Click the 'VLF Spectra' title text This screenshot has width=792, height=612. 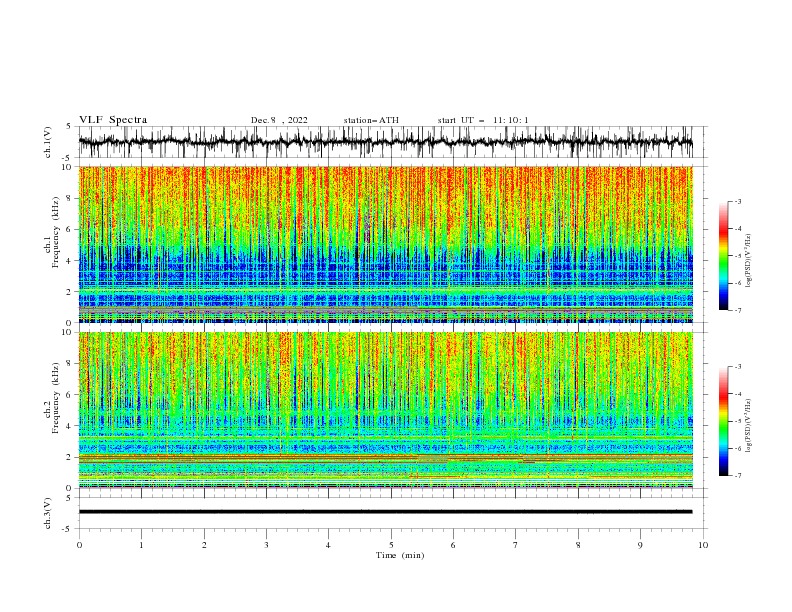(113, 120)
